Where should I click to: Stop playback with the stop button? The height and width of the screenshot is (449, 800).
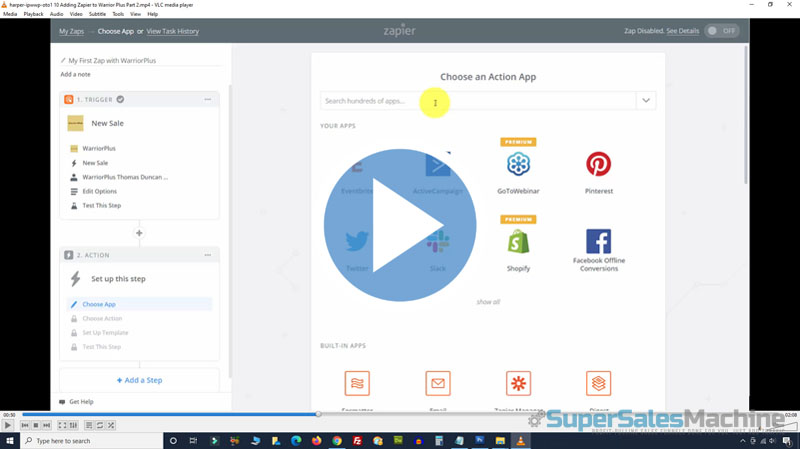point(36,425)
